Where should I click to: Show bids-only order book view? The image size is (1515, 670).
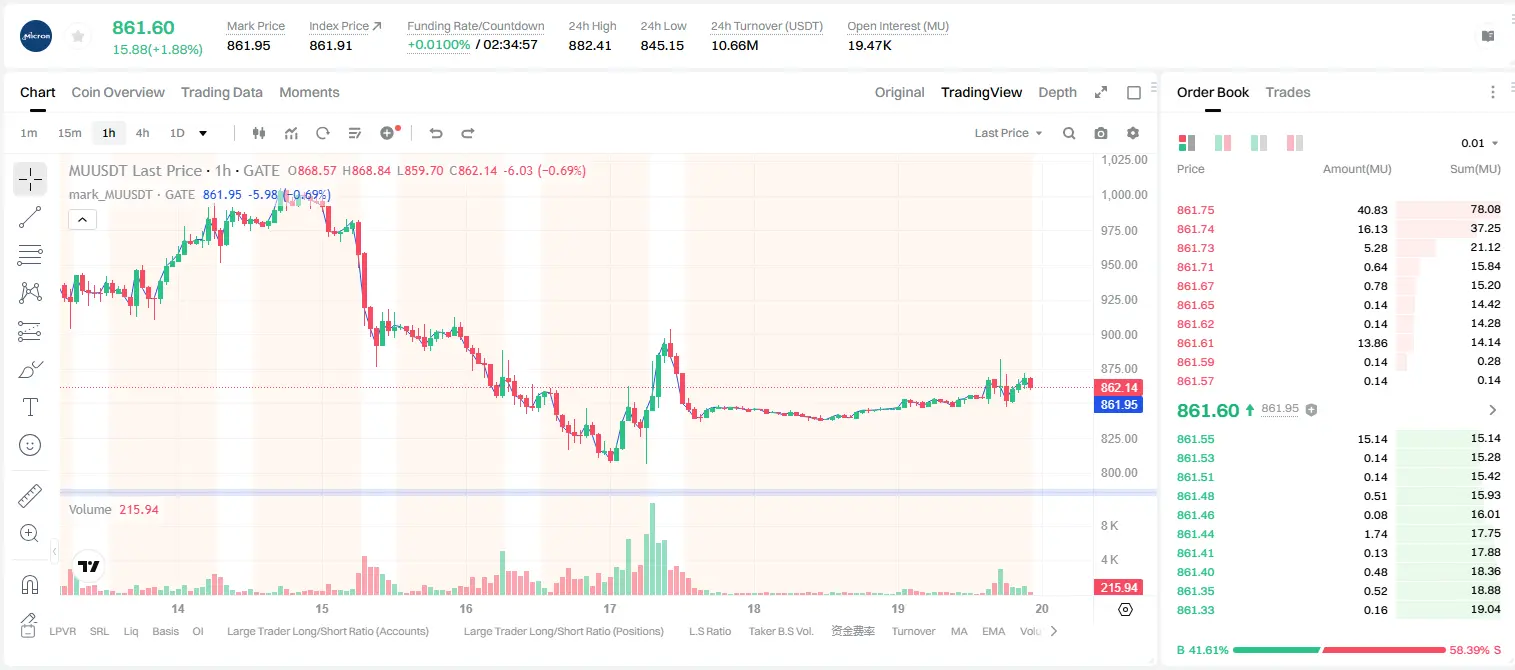[x=1259, y=143]
